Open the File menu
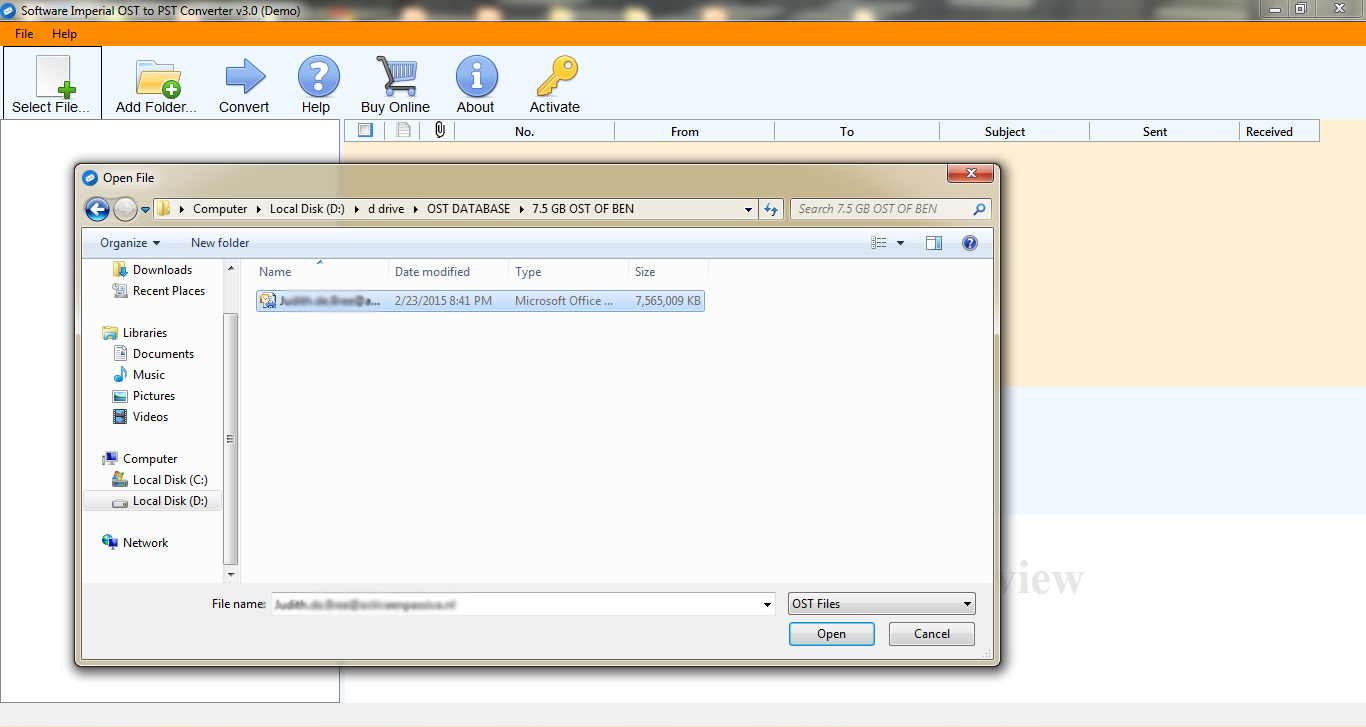 click(x=24, y=34)
